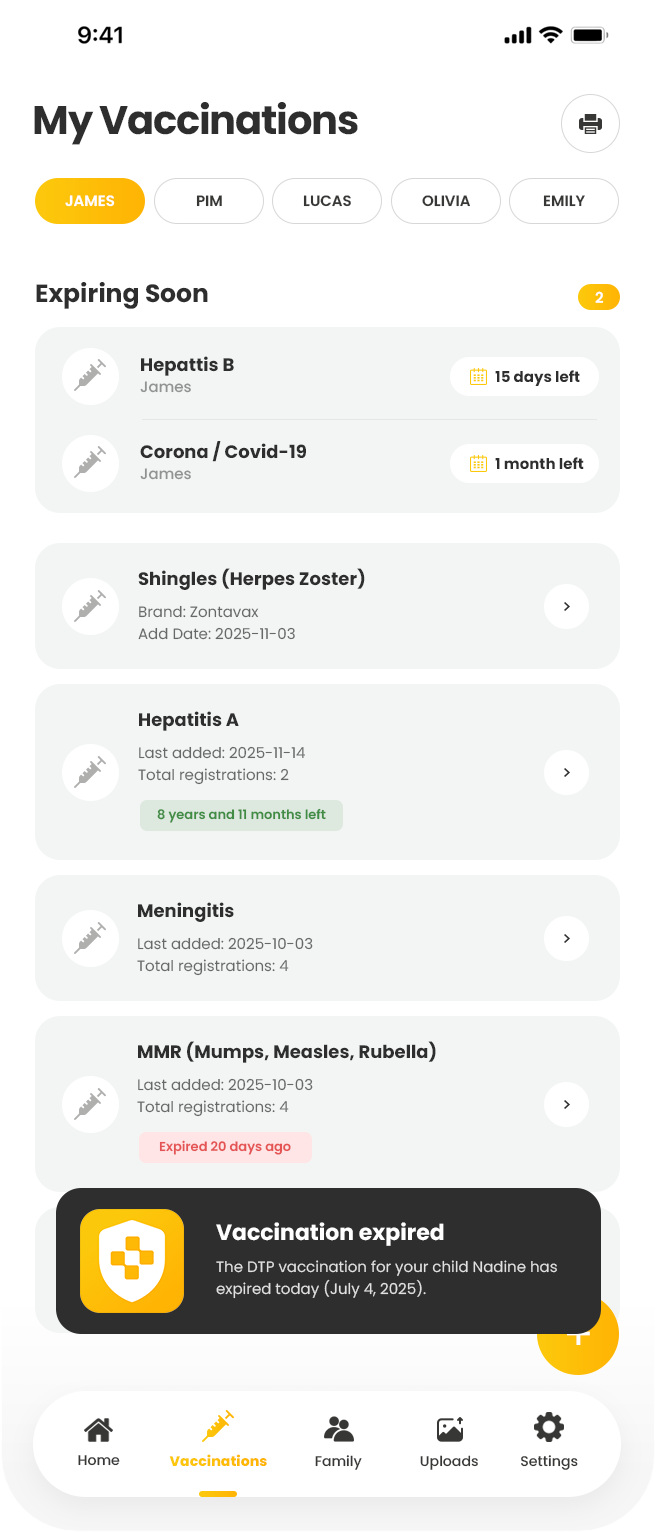Switch to the EMILY tab

(563, 200)
